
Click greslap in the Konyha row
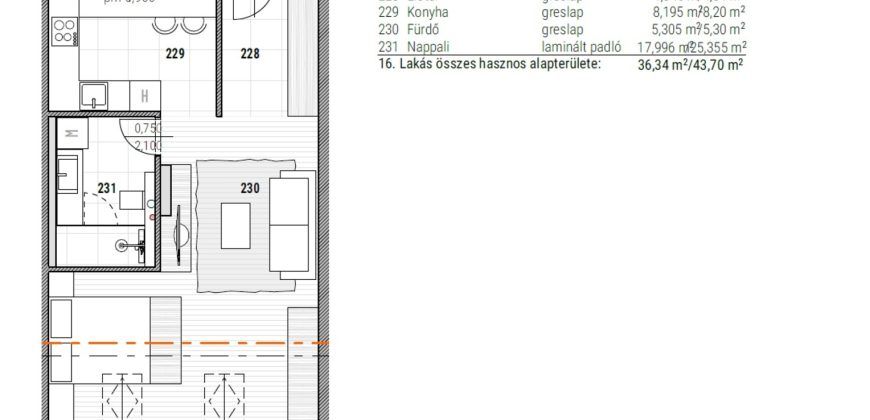(x=562, y=12)
